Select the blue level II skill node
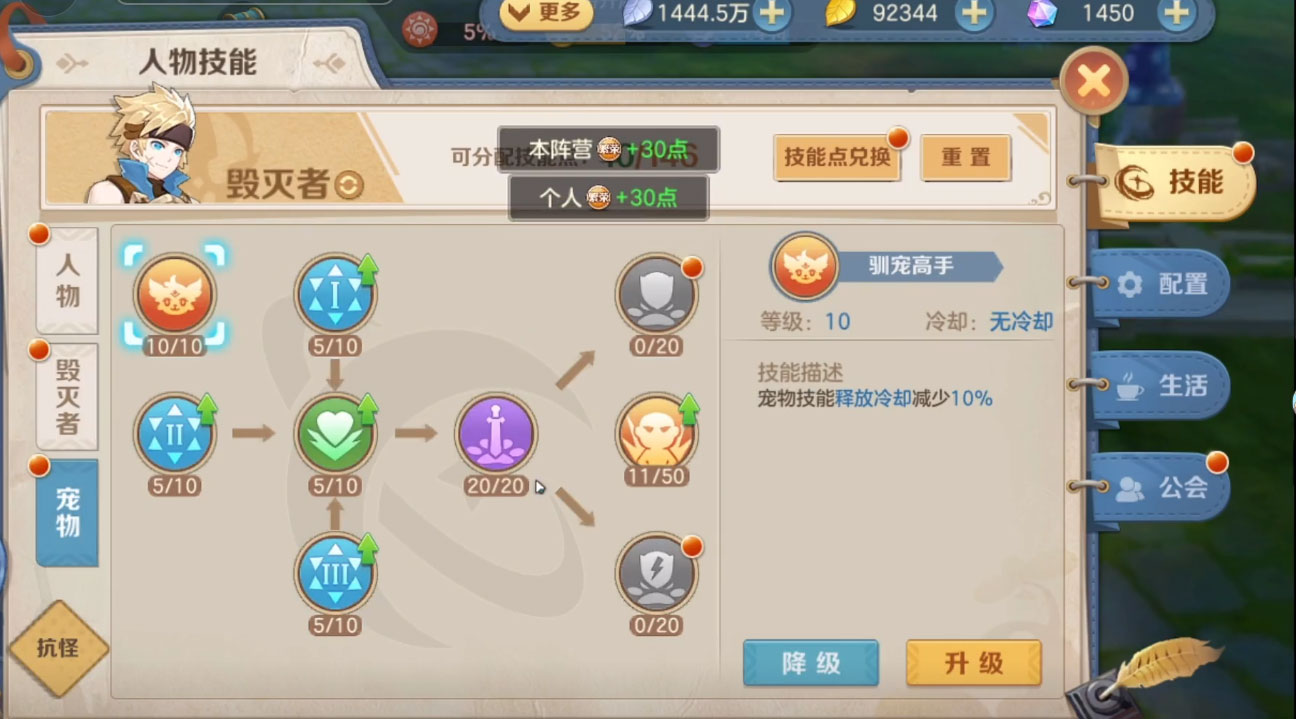The height and width of the screenshot is (719, 1296). coord(175,432)
